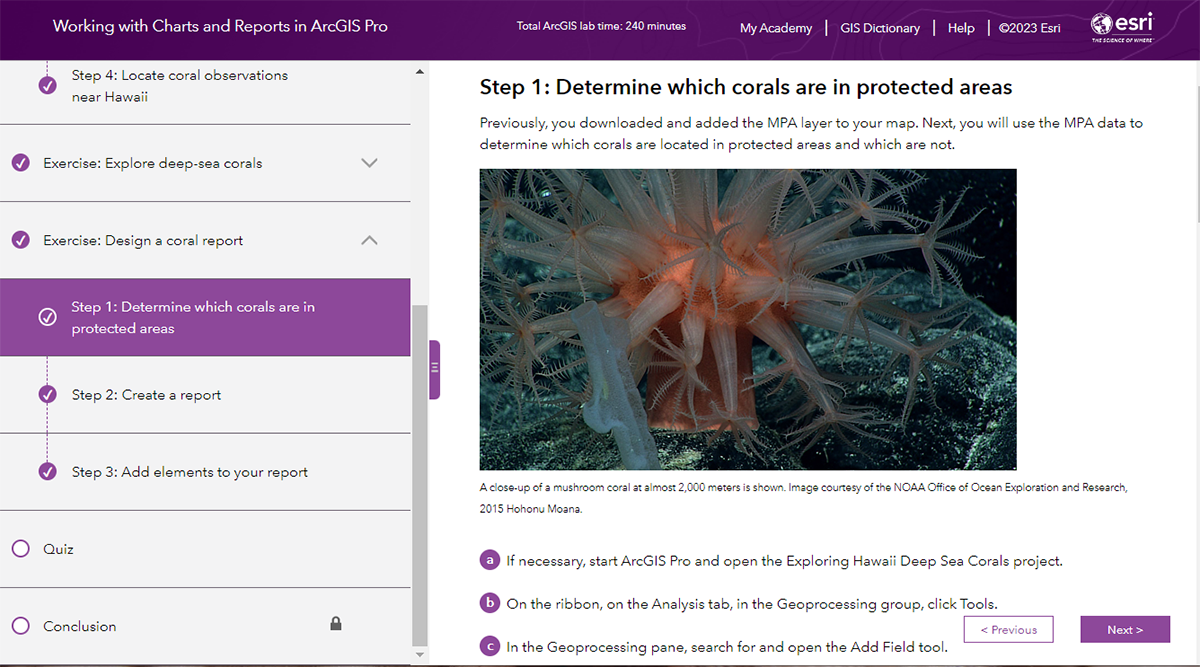Click the checkmark on highlighted Step 1 item
Image resolution: width=1200 pixels, height=667 pixels.
coord(47,317)
